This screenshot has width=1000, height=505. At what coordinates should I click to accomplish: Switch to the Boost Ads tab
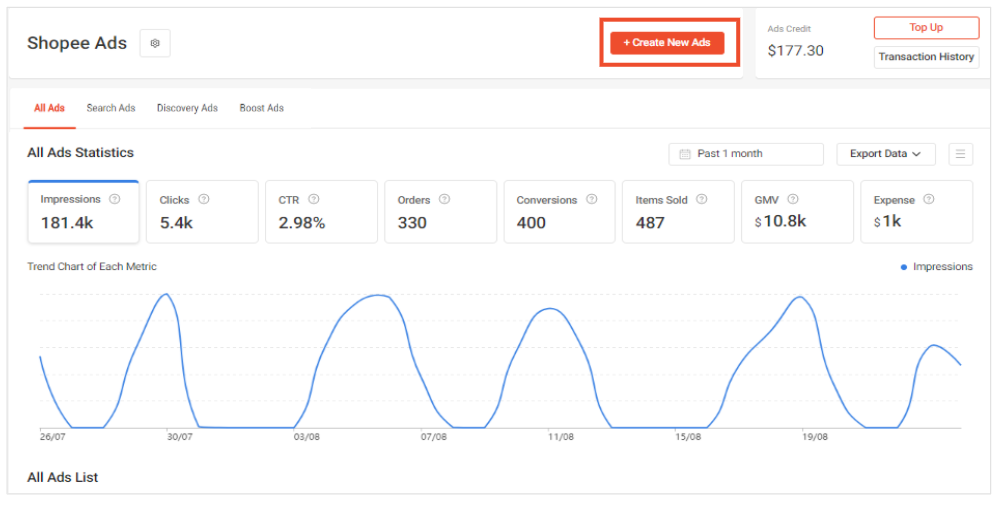point(261,108)
